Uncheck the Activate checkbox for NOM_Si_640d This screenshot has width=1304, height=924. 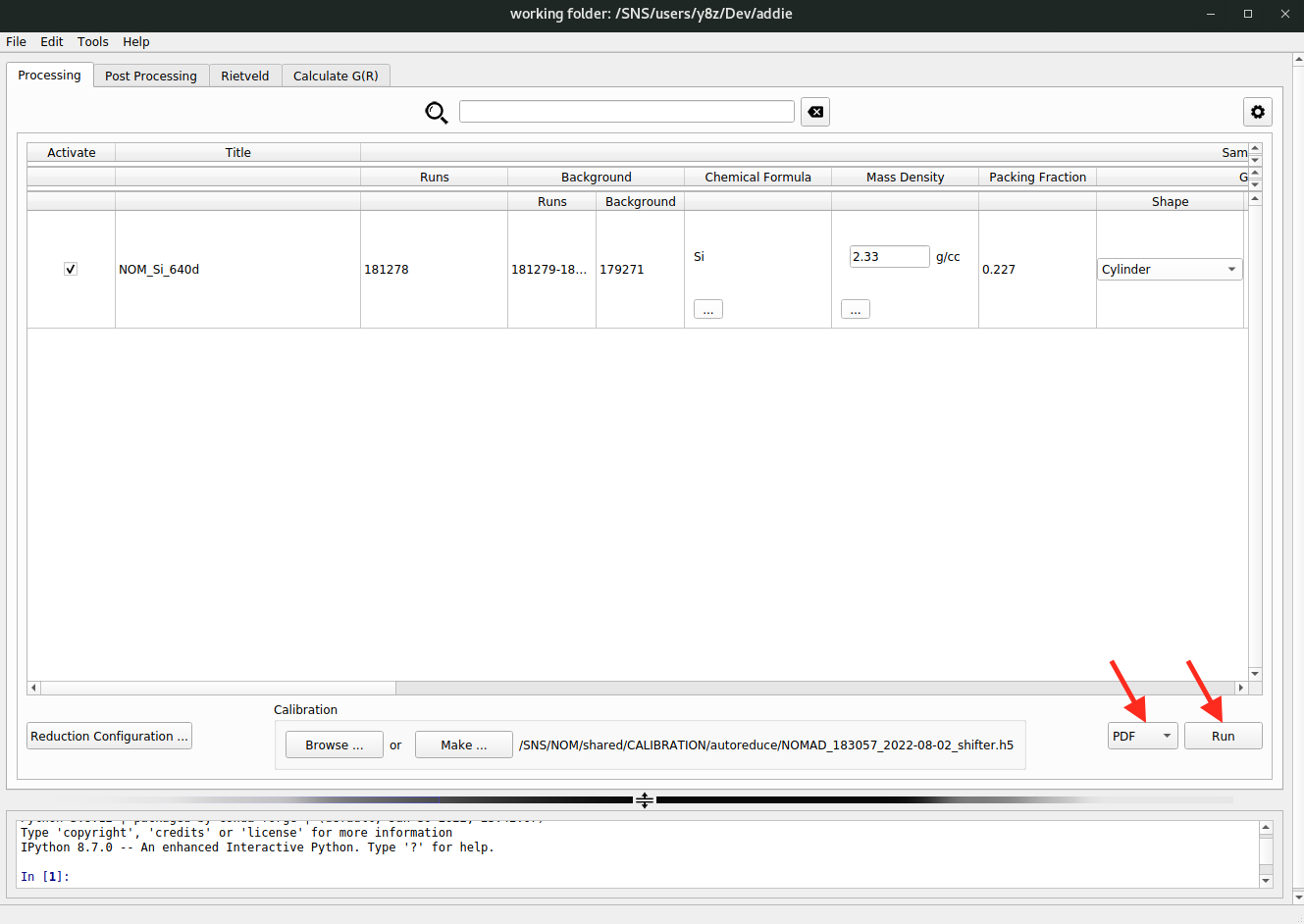[71, 269]
